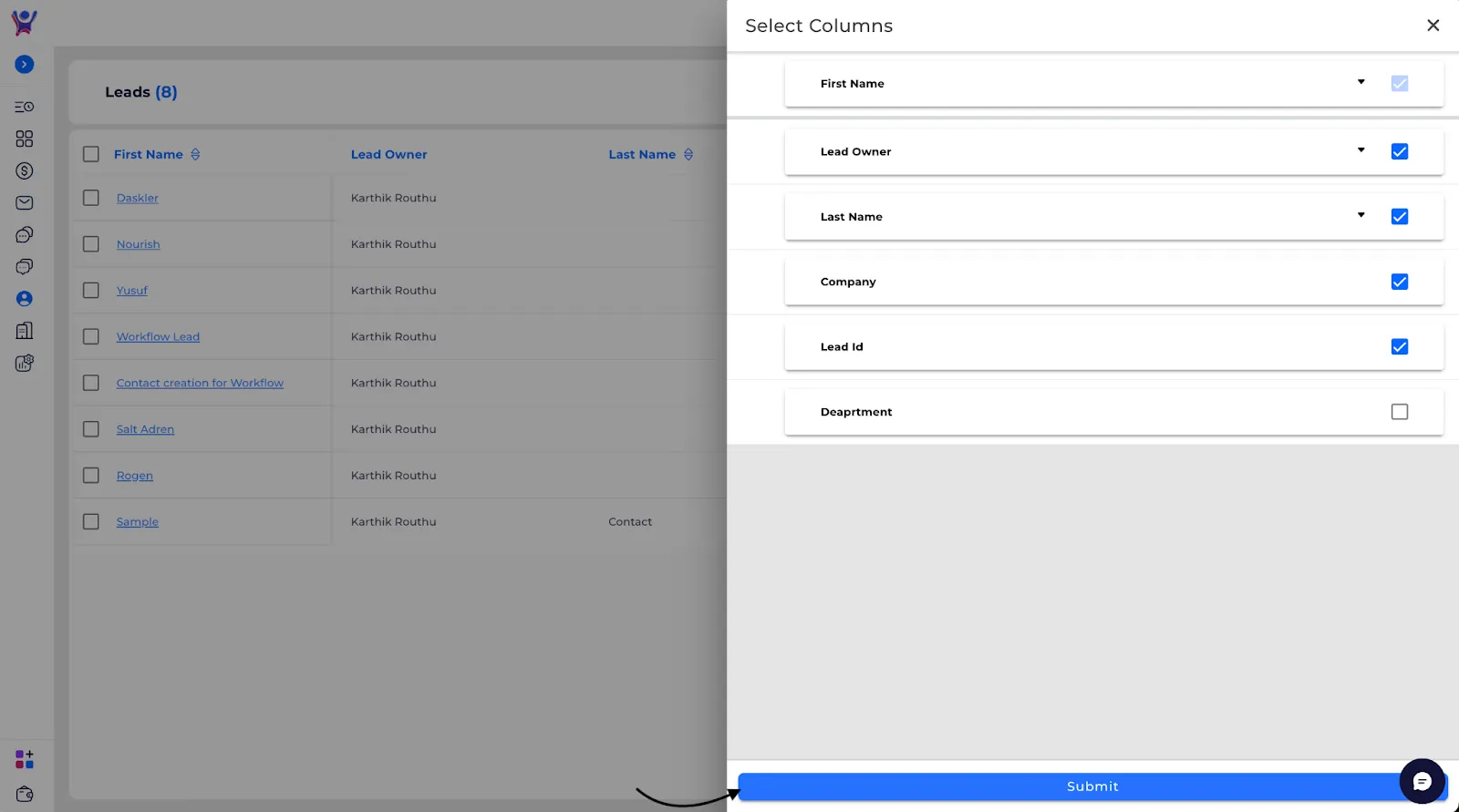Click the Last Name column header text
This screenshot has width=1459, height=812.
(x=642, y=154)
